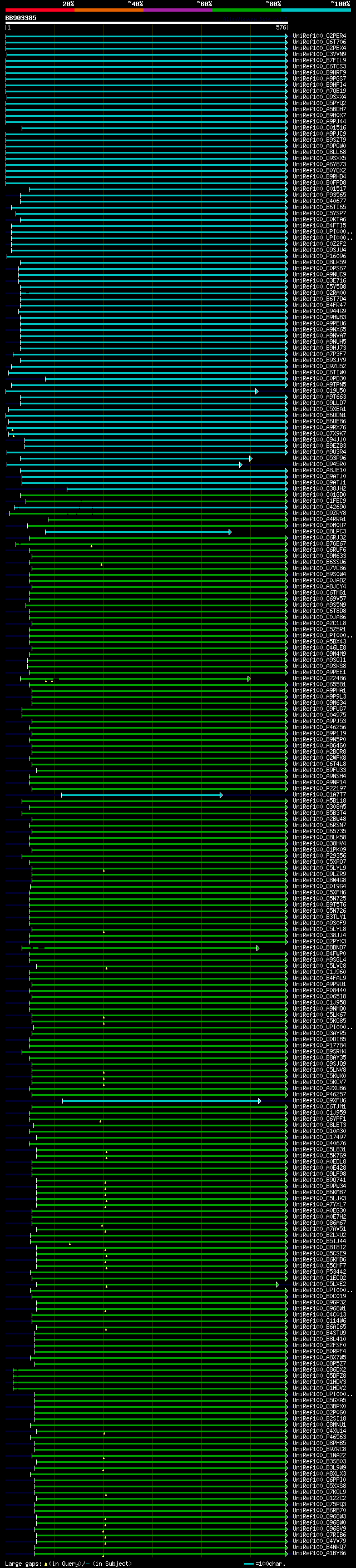Select the UniRef100_A4RRA1 label
Image resolution: width=356 pixels, height=1568 pixels.
point(319,519)
